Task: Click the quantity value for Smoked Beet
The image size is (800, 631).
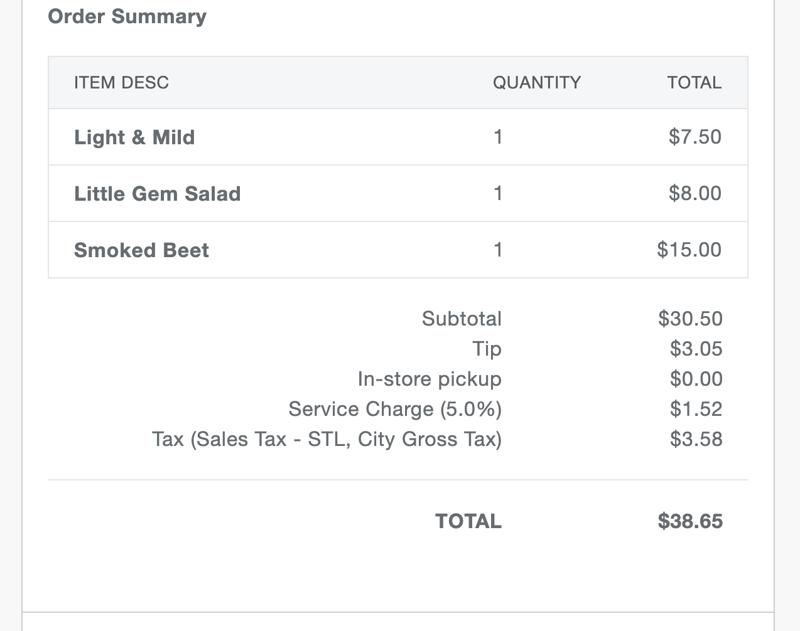Action: pos(498,250)
